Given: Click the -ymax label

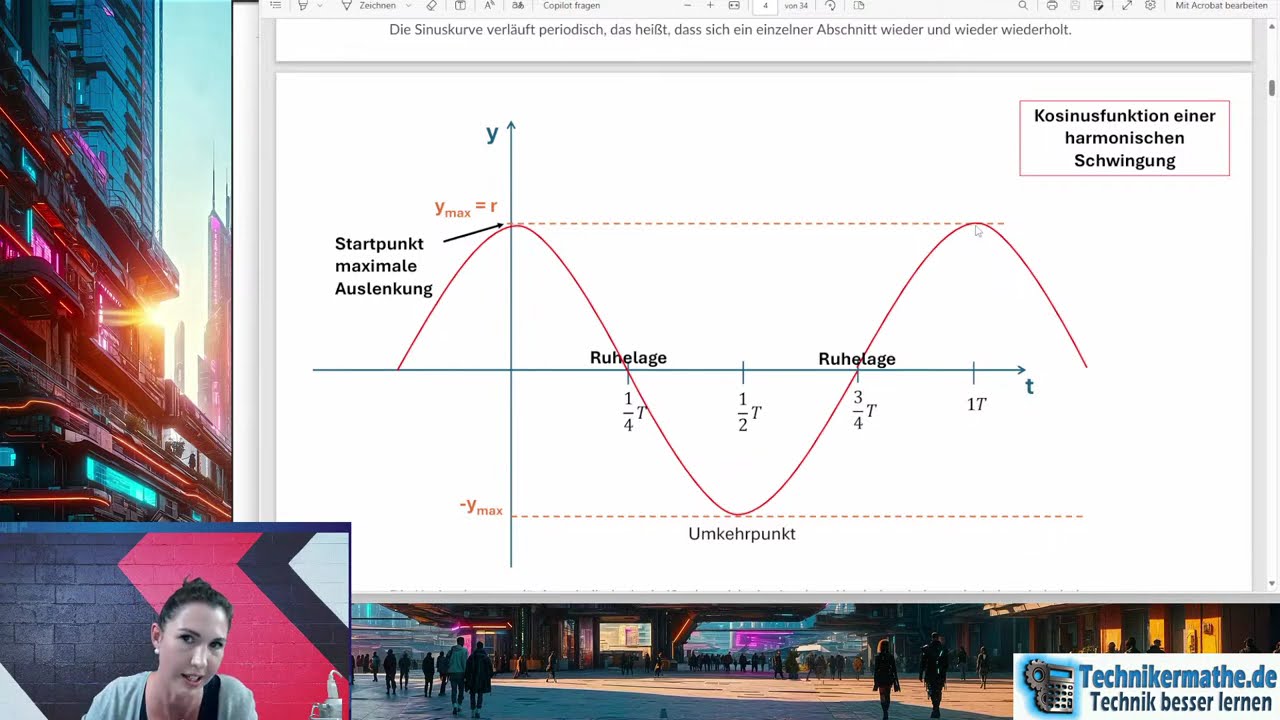Looking at the screenshot, I should [x=481, y=506].
